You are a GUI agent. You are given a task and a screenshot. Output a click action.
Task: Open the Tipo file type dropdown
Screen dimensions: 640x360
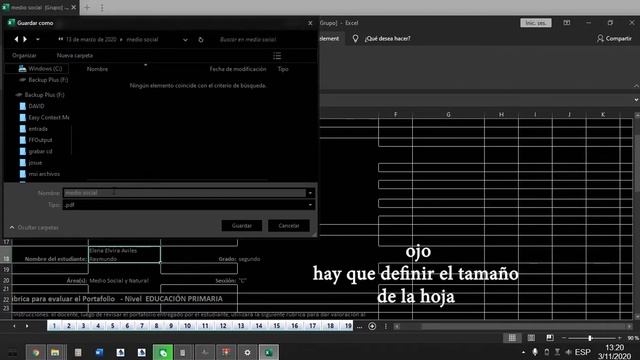click(x=189, y=205)
